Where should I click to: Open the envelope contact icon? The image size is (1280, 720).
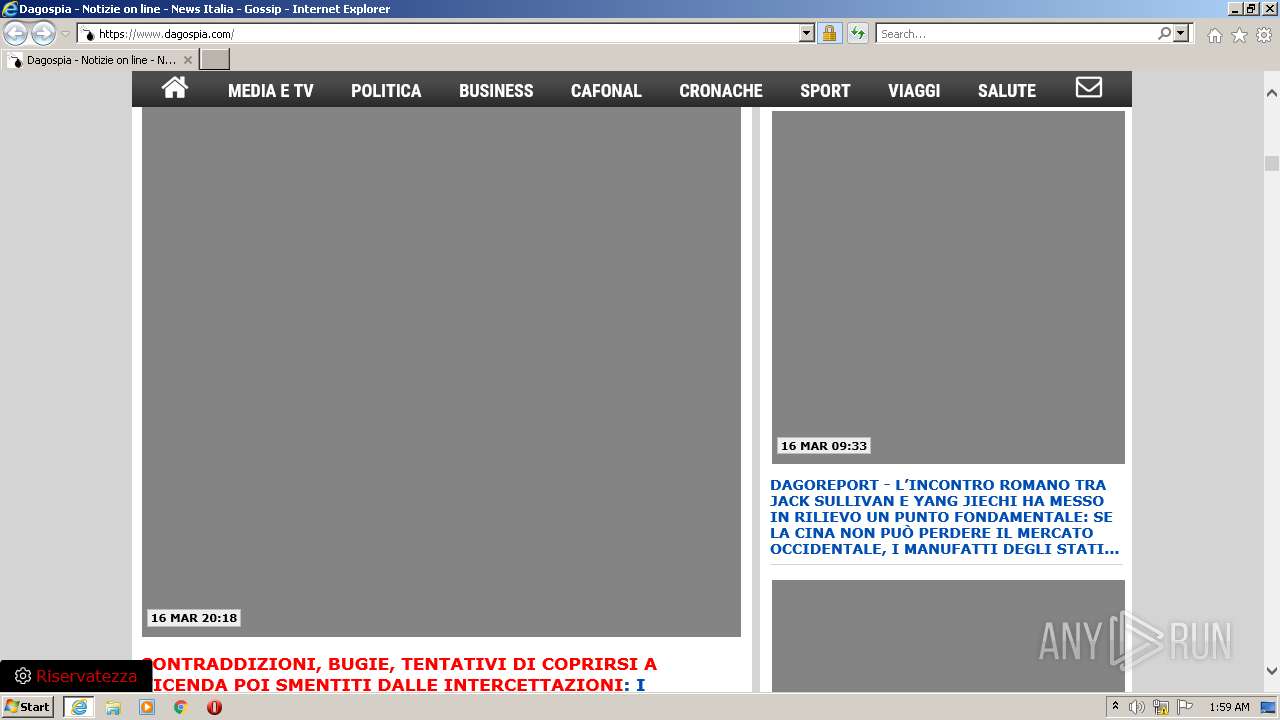(1089, 88)
